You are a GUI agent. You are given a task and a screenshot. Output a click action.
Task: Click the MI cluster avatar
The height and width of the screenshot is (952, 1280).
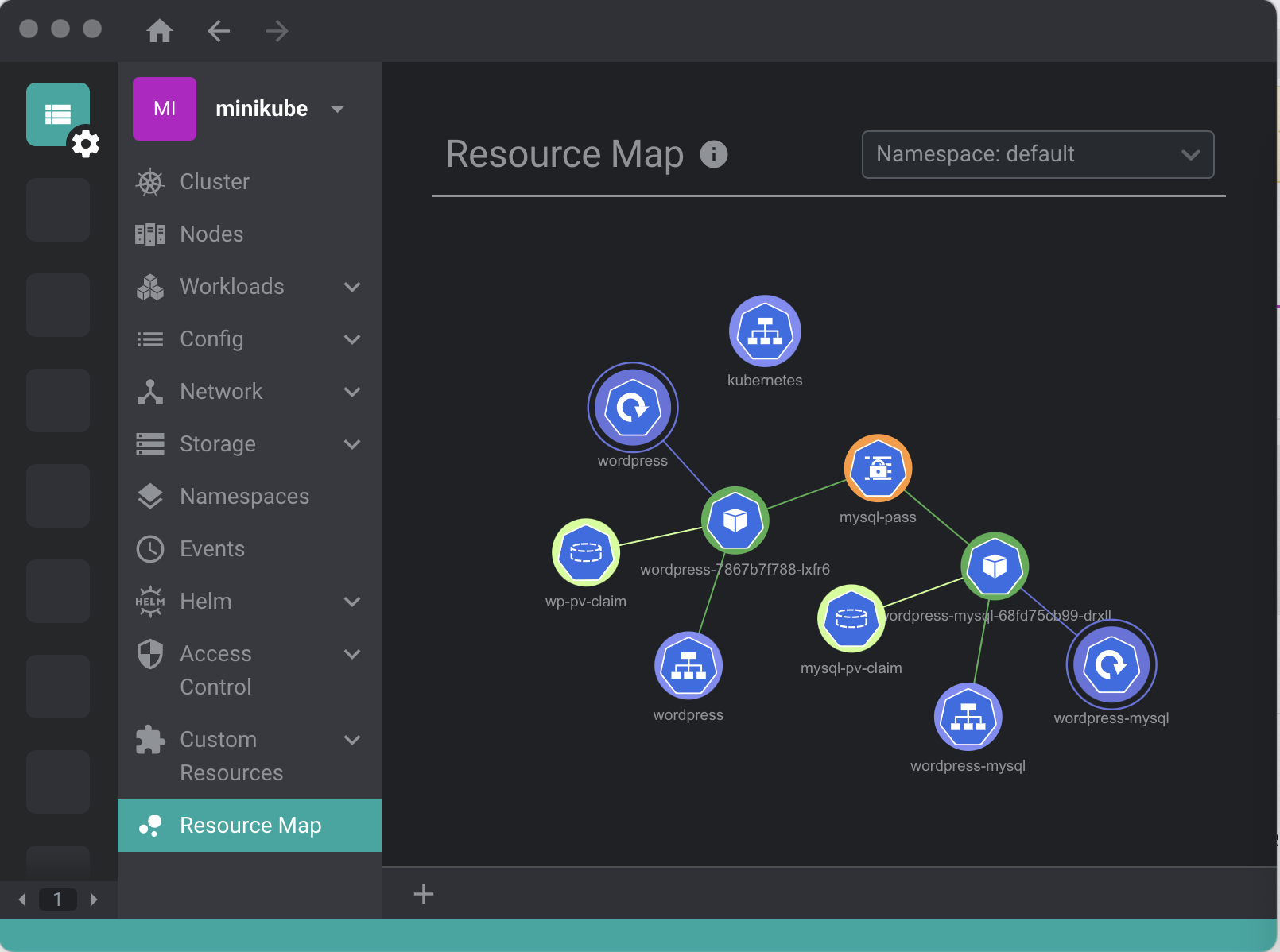click(x=165, y=109)
